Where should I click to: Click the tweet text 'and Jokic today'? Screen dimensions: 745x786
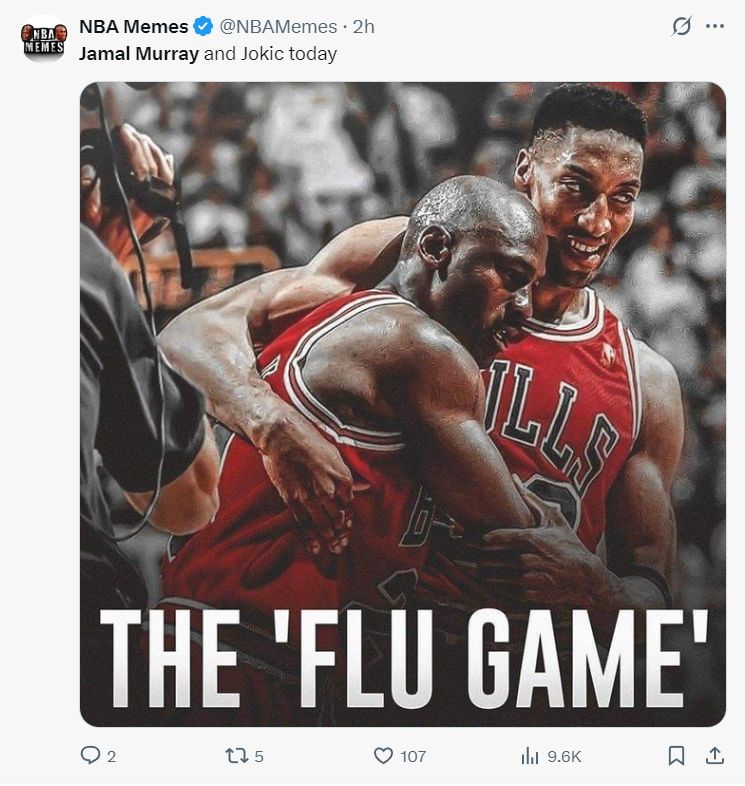(270, 54)
